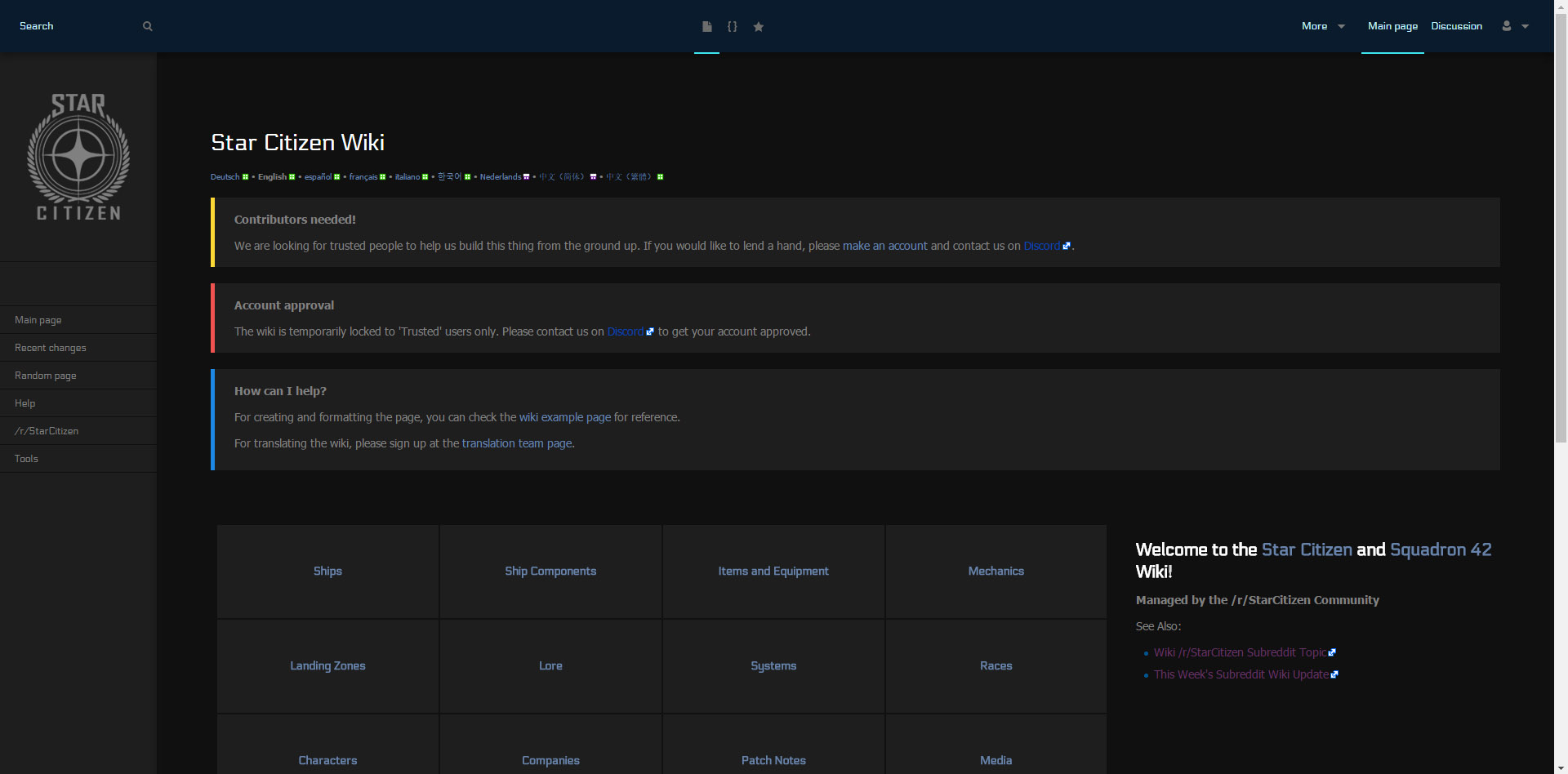1568x774 pixels.
Task: Click the 'make an account' link
Action: pyautogui.click(x=884, y=246)
